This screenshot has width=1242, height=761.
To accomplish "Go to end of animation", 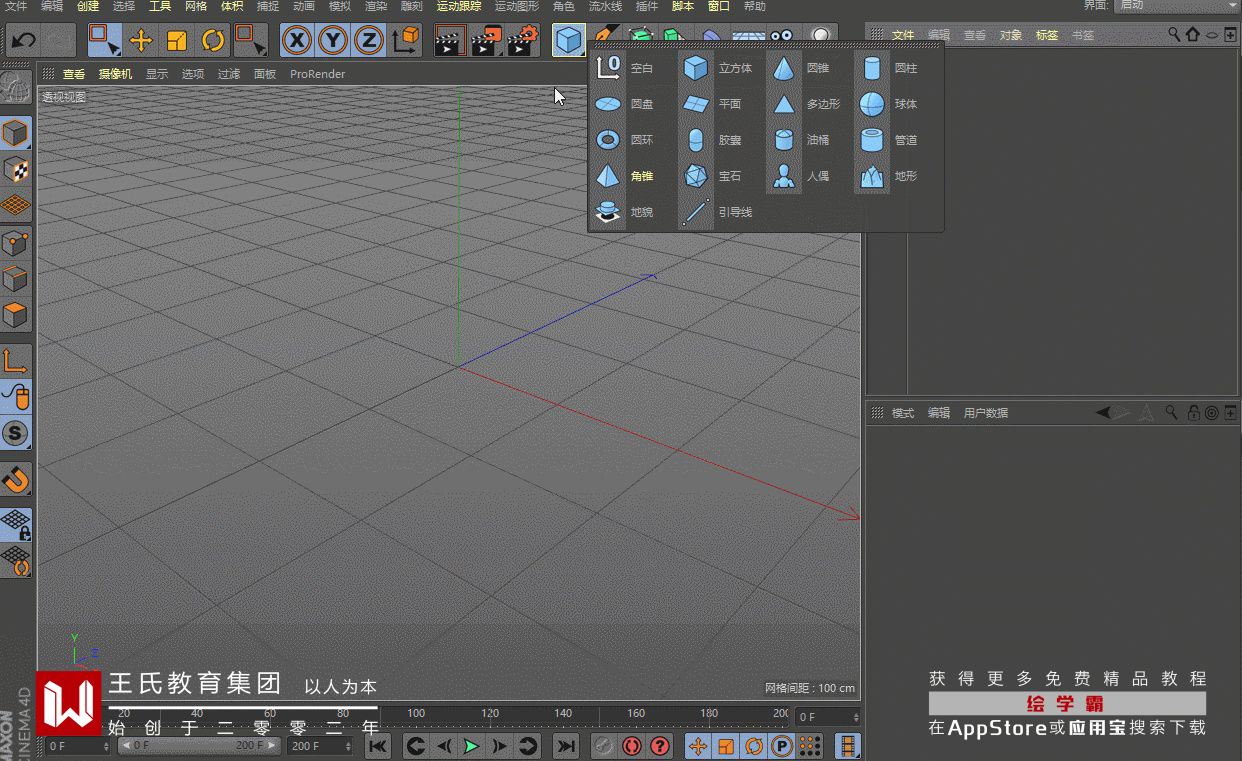I will (566, 746).
